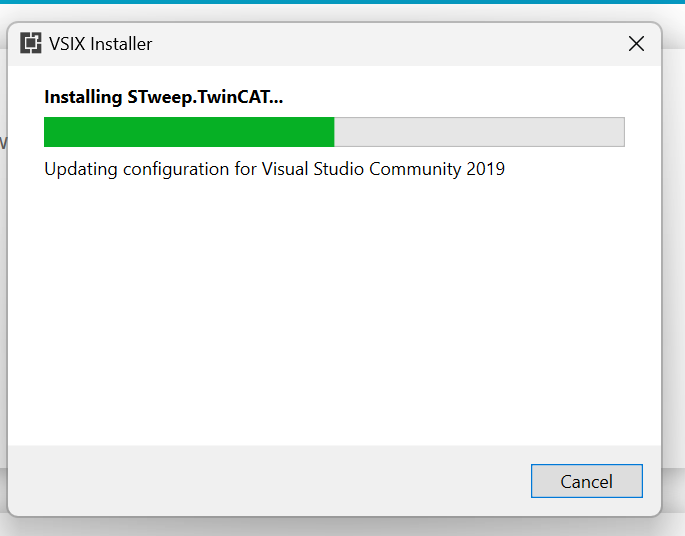685x536 pixels.
Task: Click the gray unfilled part of progress bar
Action: point(479,132)
